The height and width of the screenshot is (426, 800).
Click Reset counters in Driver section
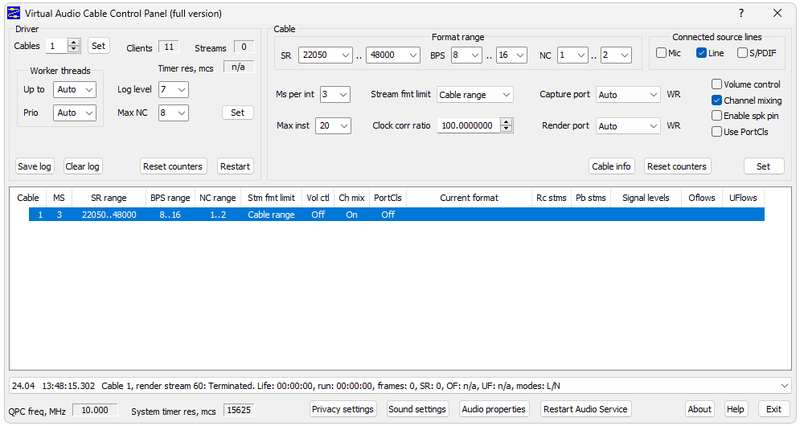click(173, 166)
